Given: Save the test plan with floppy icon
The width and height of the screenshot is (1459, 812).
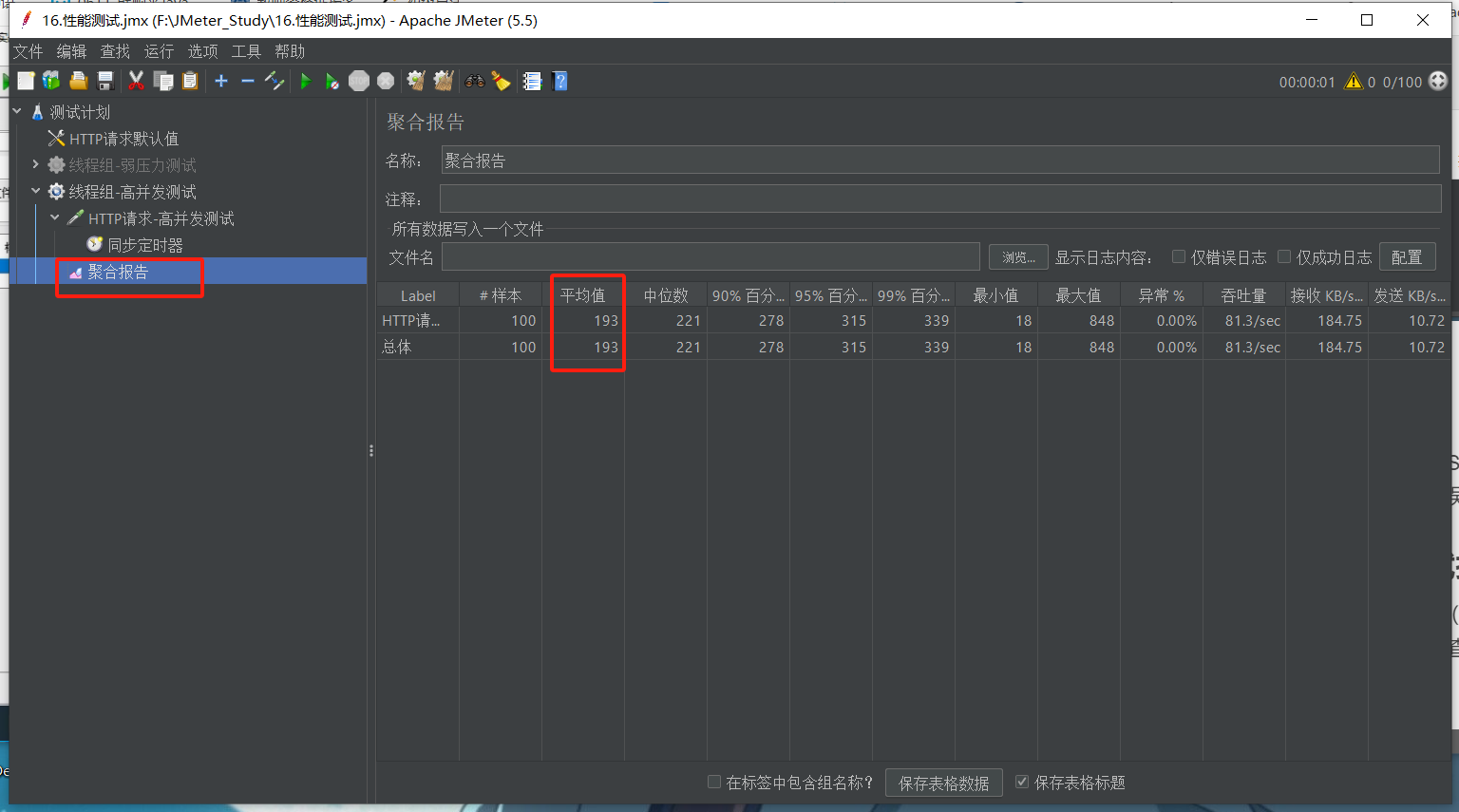Looking at the screenshot, I should tap(105, 81).
